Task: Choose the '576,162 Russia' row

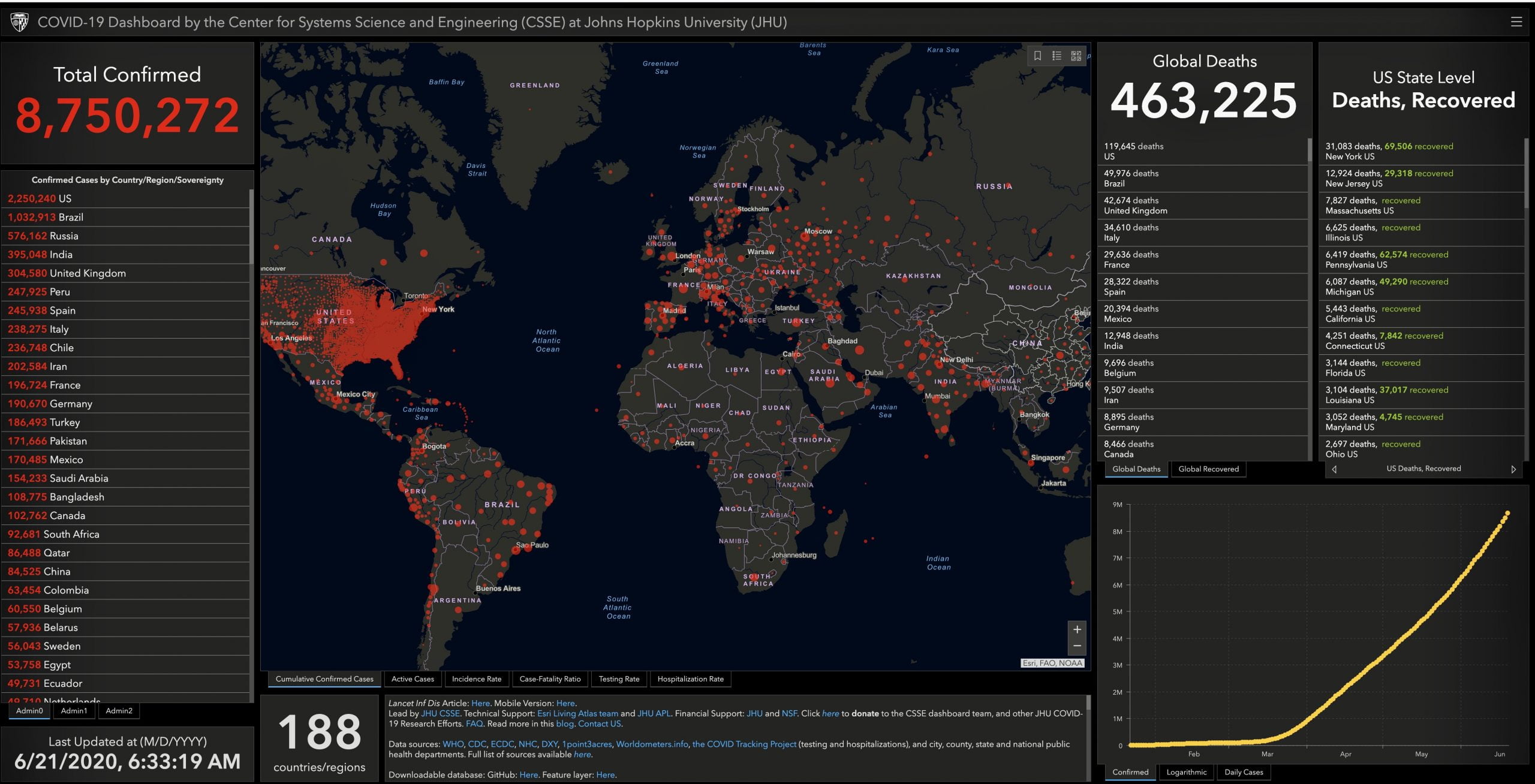Action: (125, 236)
